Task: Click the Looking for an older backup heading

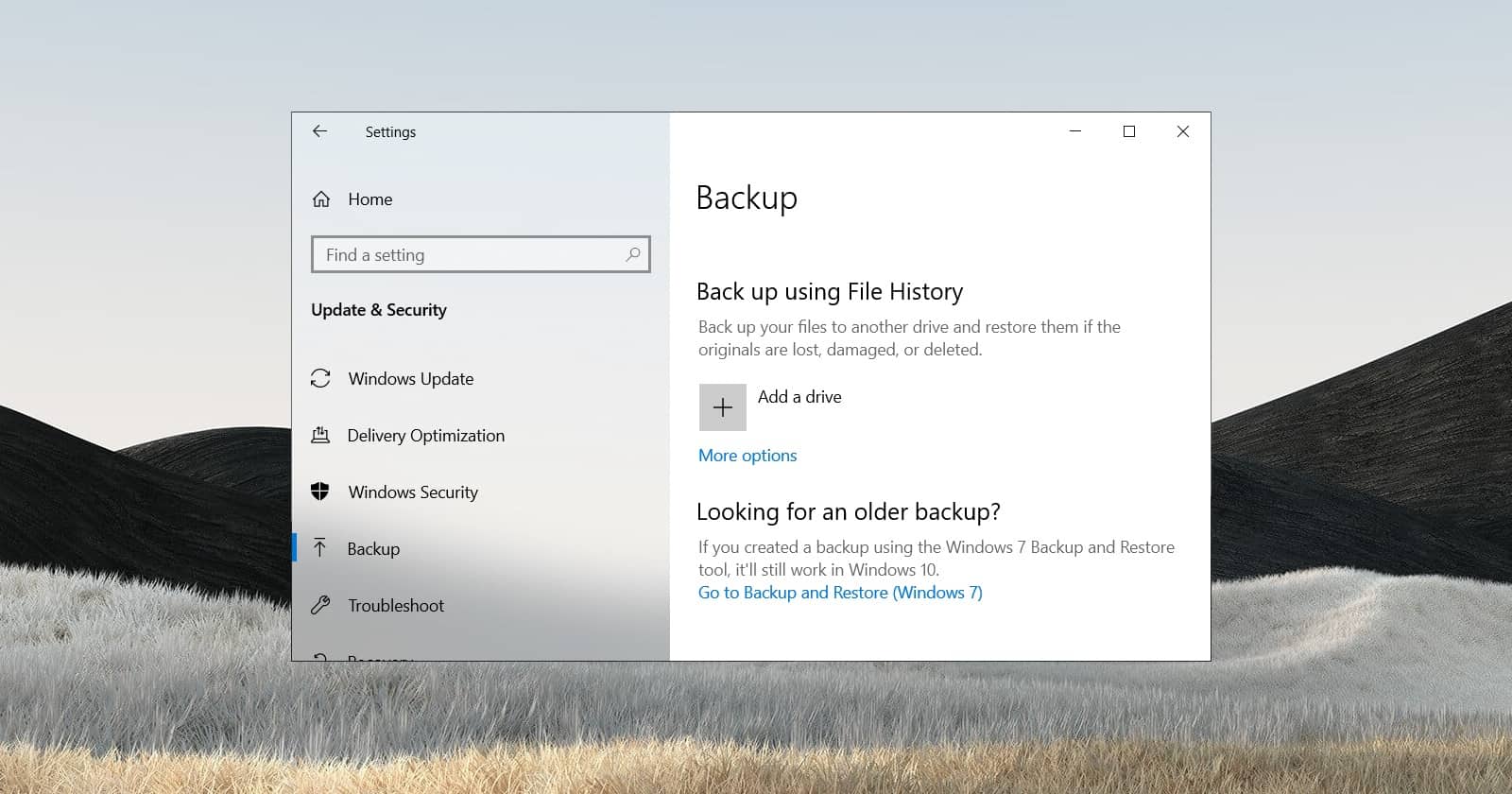Action: pos(849,512)
